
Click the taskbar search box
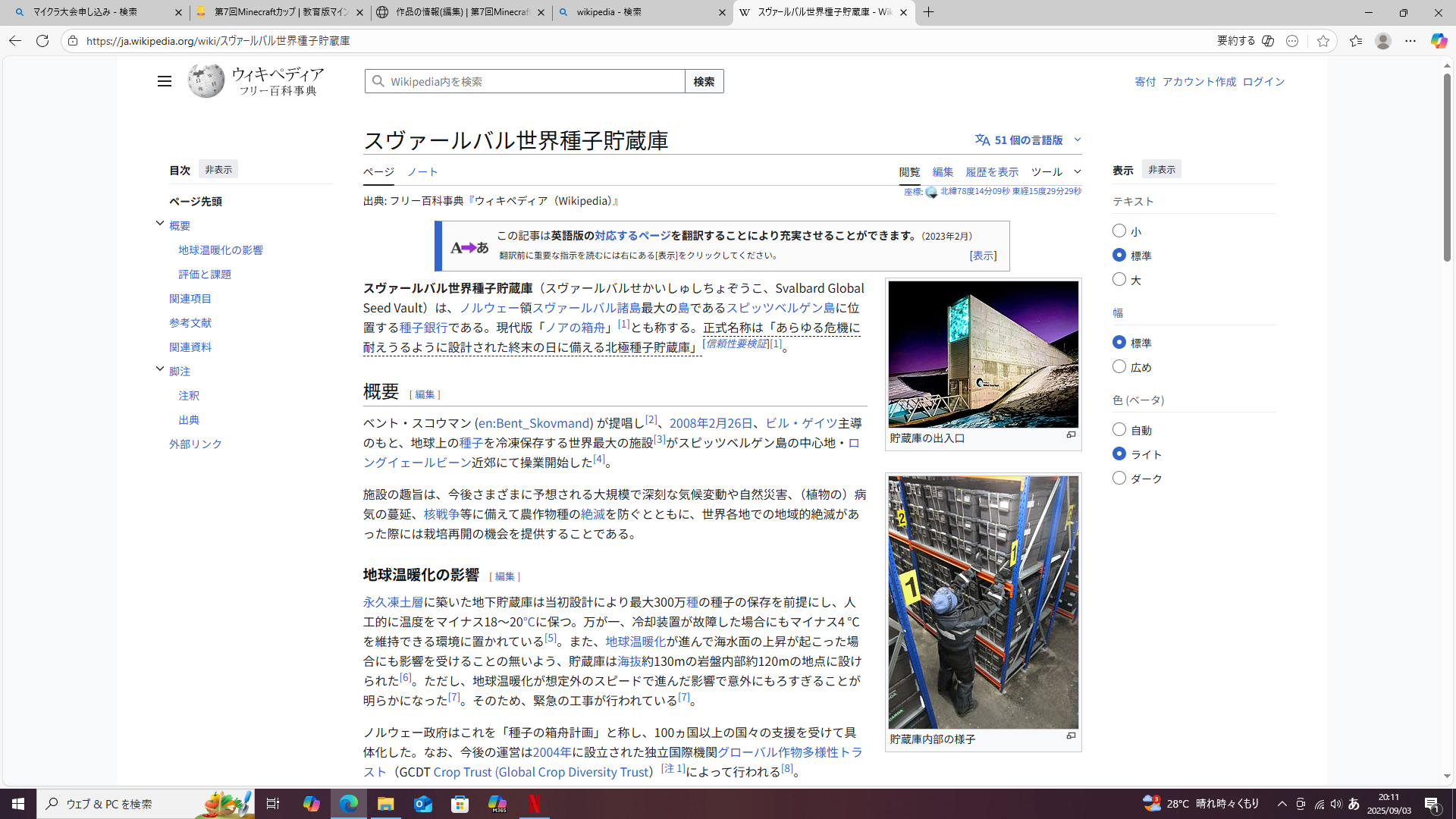(x=146, y=804)
